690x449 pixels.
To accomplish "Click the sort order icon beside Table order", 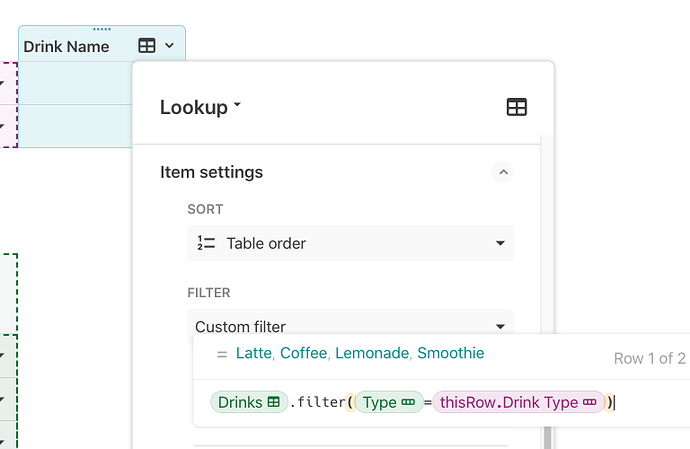I will click(207, 243).
